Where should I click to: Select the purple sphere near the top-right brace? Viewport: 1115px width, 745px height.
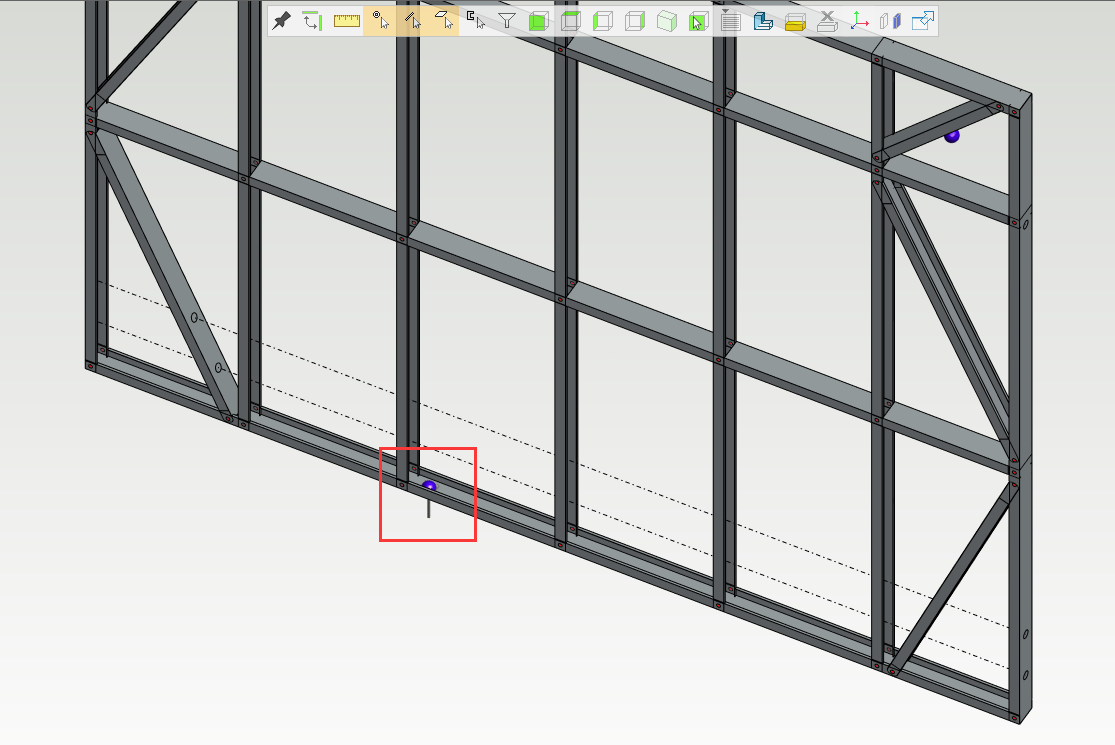pyautogui.click(x=952, y=136)
